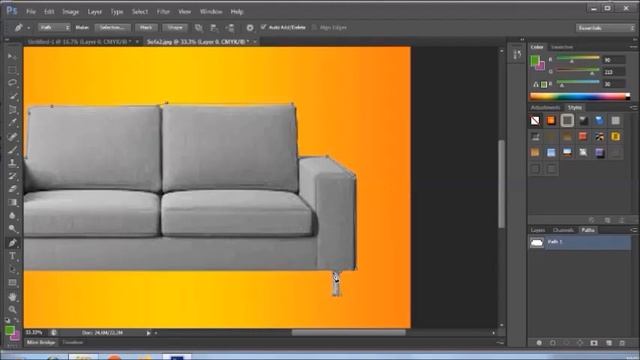The image size is (640, 360).
Task: Open the pen options gear icon
Action: pyautogui.click(x=250, y=28)
